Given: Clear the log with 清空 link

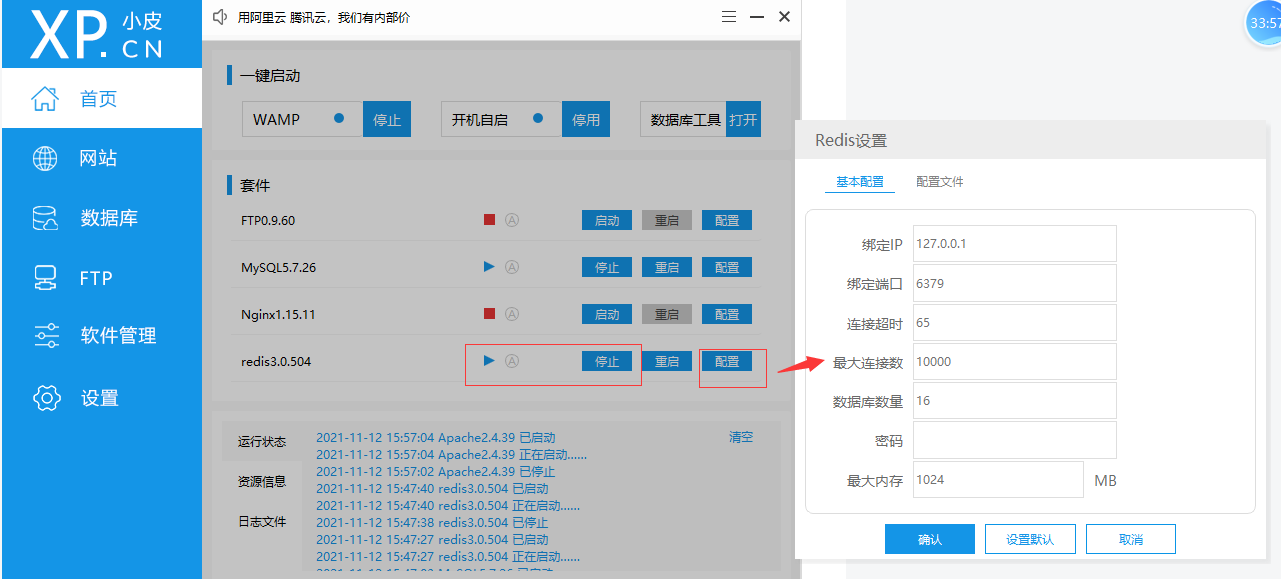Looking at the screenshot, I should (x=741, y=437).
